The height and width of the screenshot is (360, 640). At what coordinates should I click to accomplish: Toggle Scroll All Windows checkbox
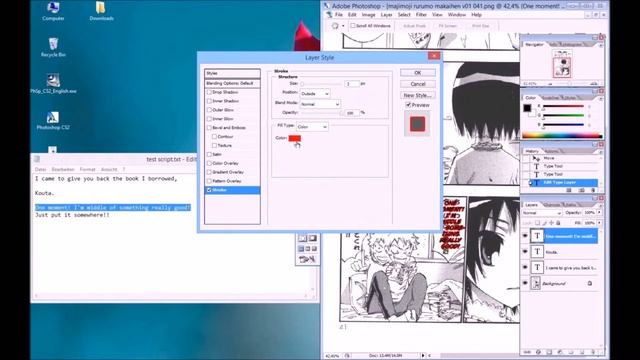click(x=353, y=26)
